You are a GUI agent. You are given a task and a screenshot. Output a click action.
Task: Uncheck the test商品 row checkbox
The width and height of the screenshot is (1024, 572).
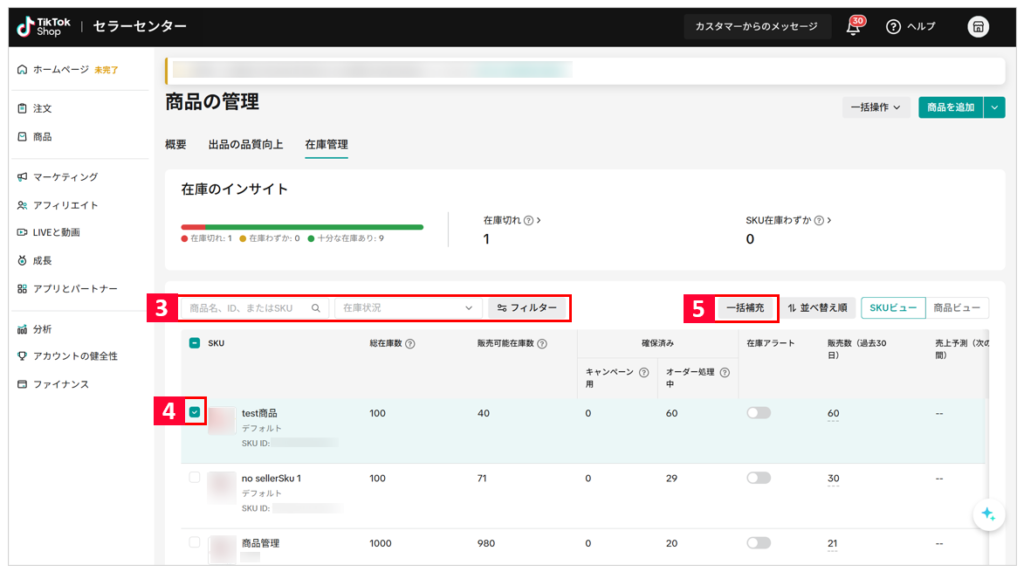(195, 412)
